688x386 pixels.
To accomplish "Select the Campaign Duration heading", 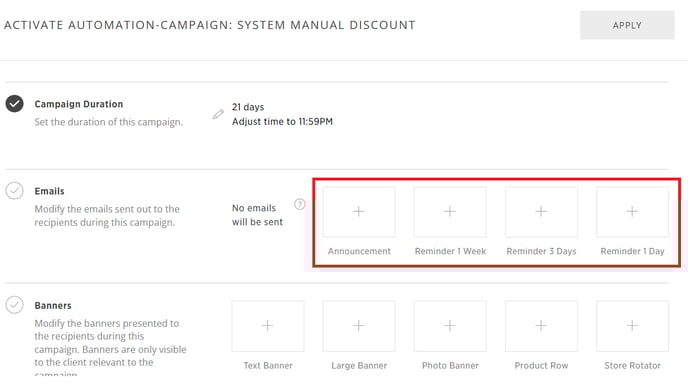I will click(79, 104).
